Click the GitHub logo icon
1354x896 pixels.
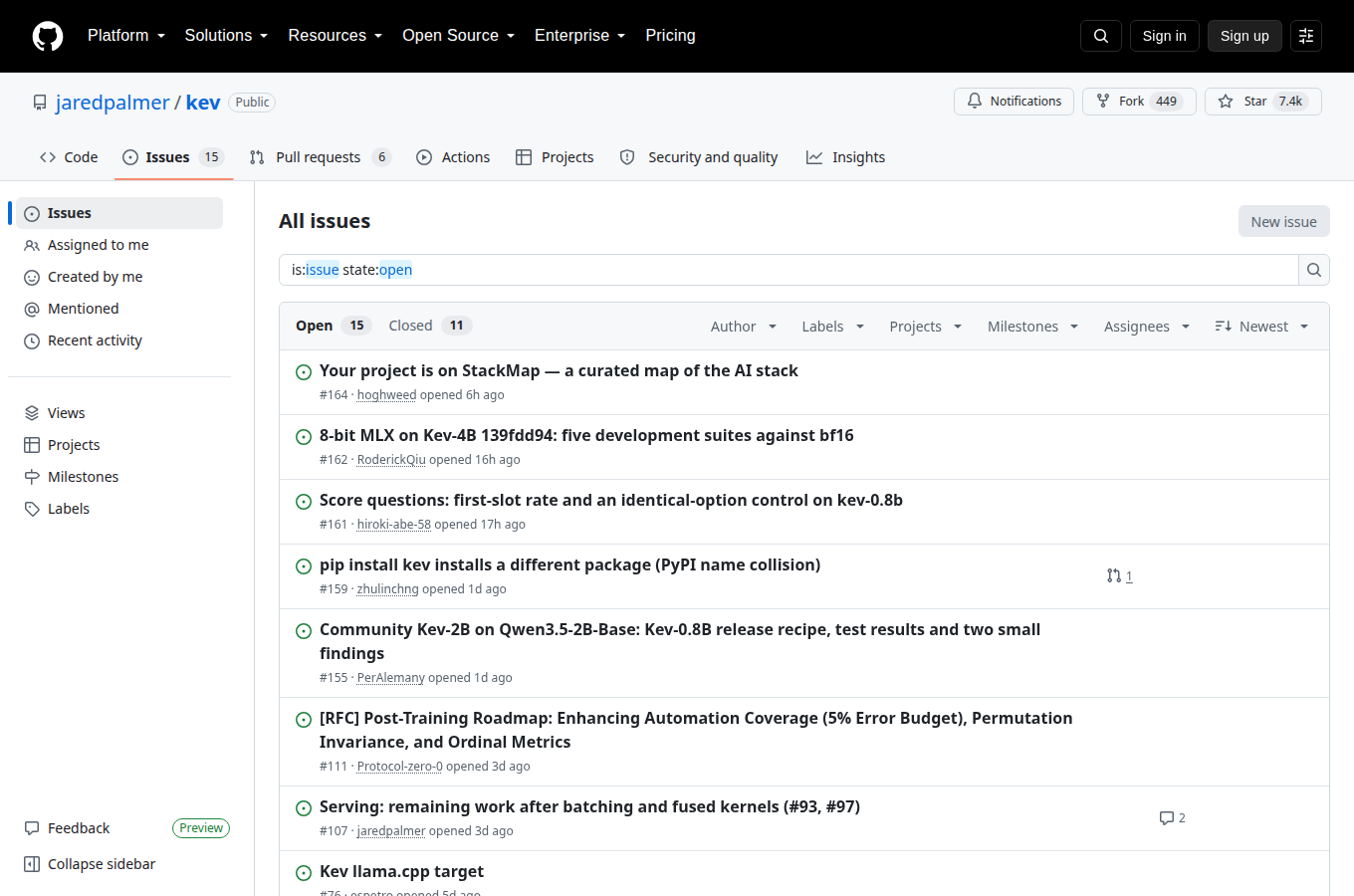click(48, 36)
